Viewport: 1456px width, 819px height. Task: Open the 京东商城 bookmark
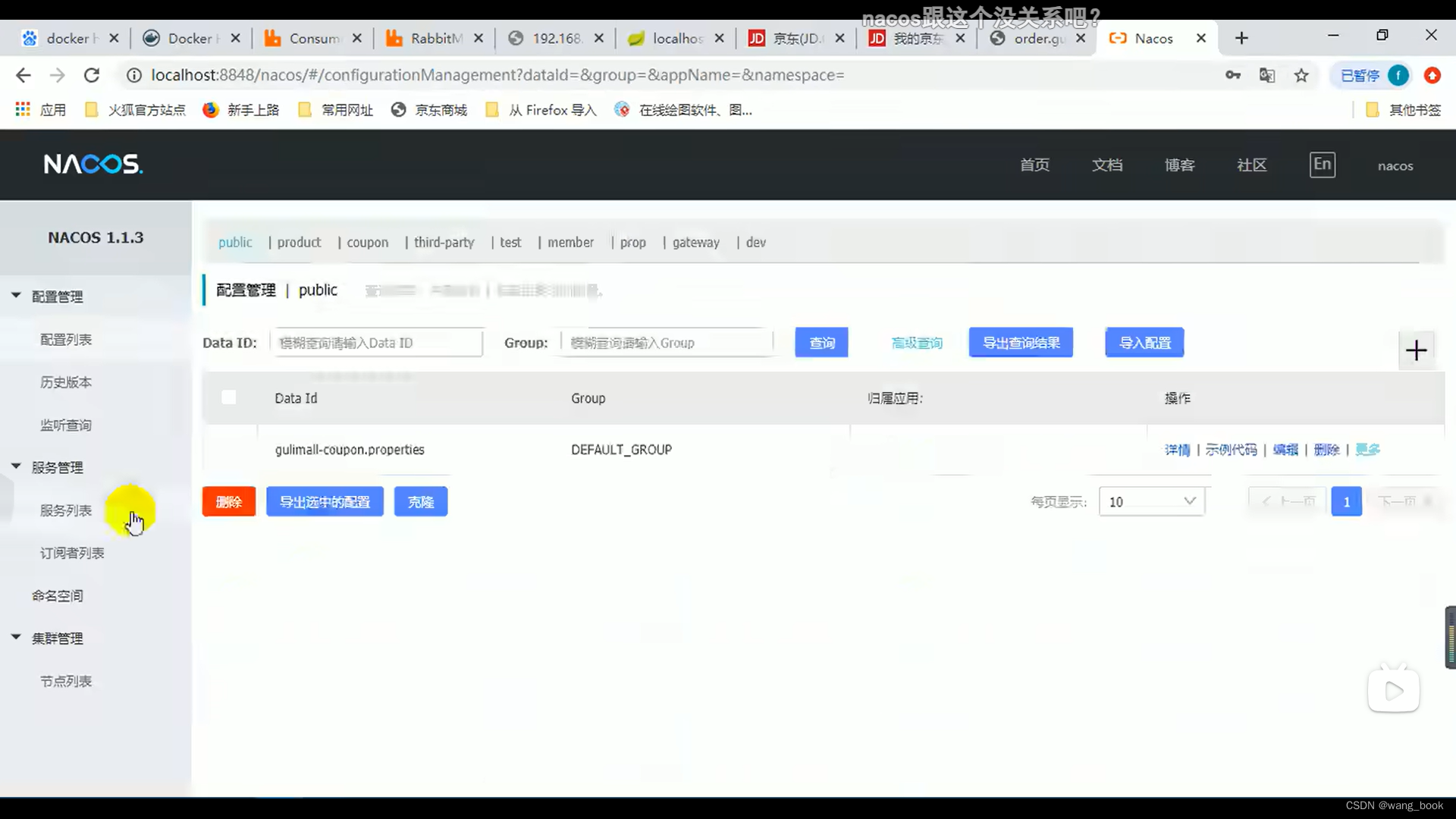pyautogui.click(x=429, y=110)
